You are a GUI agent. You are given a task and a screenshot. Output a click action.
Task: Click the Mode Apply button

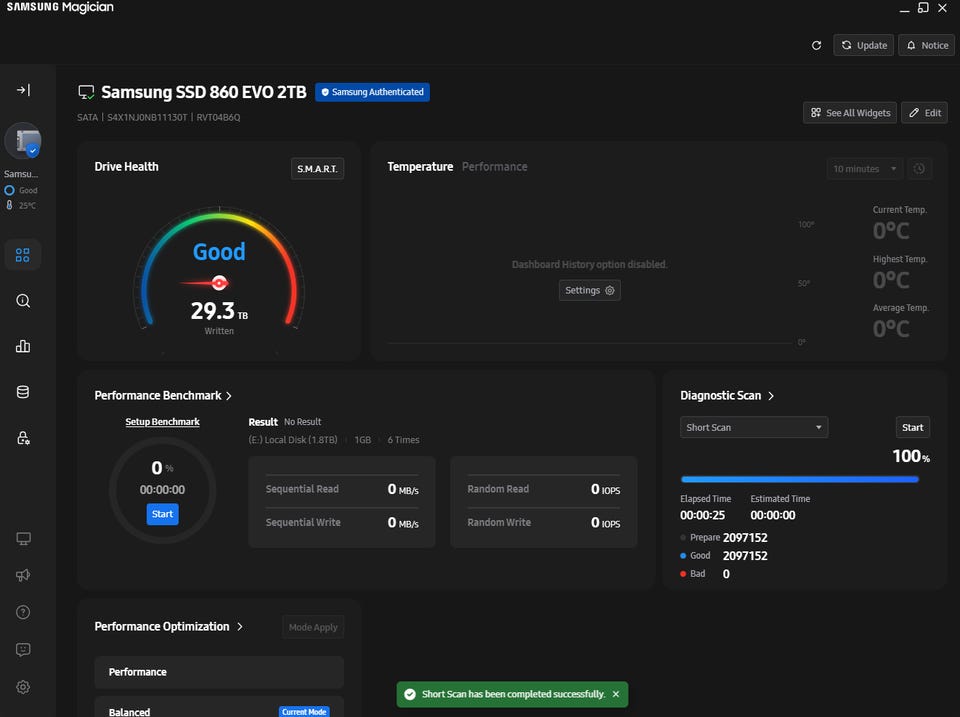pos(313,627)
